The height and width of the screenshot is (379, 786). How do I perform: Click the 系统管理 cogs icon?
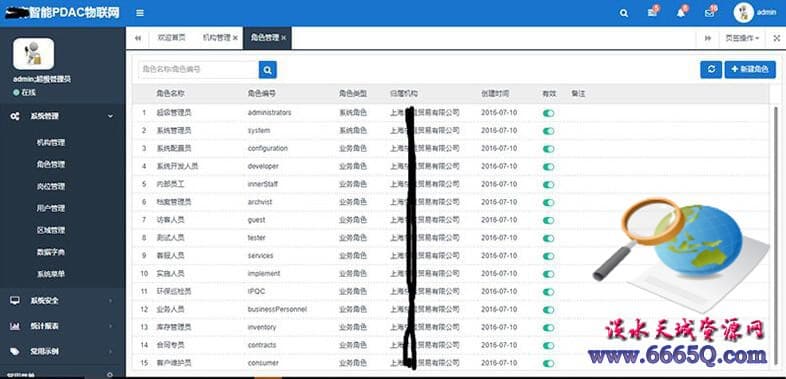pos(15,116)
